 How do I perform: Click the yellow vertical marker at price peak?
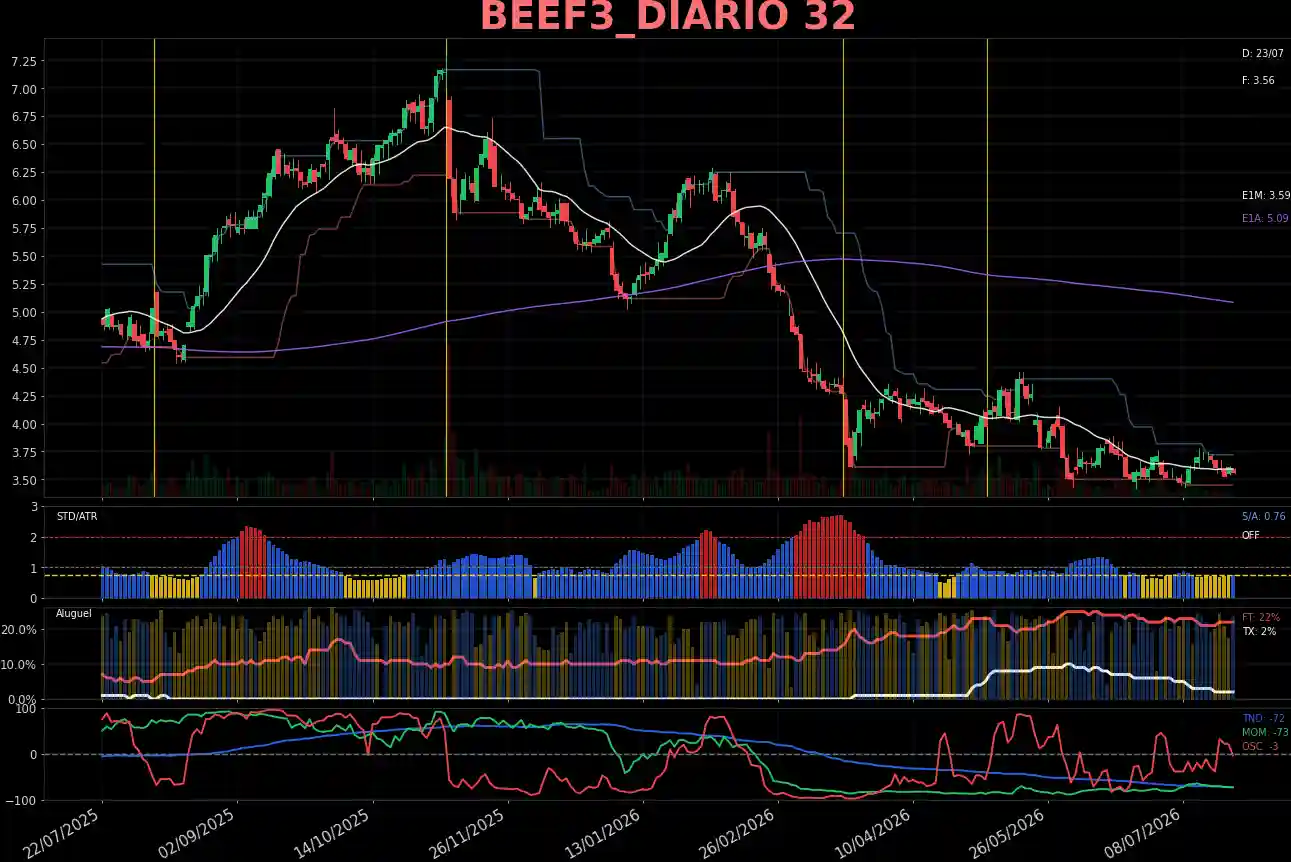[x=446, y=268]
